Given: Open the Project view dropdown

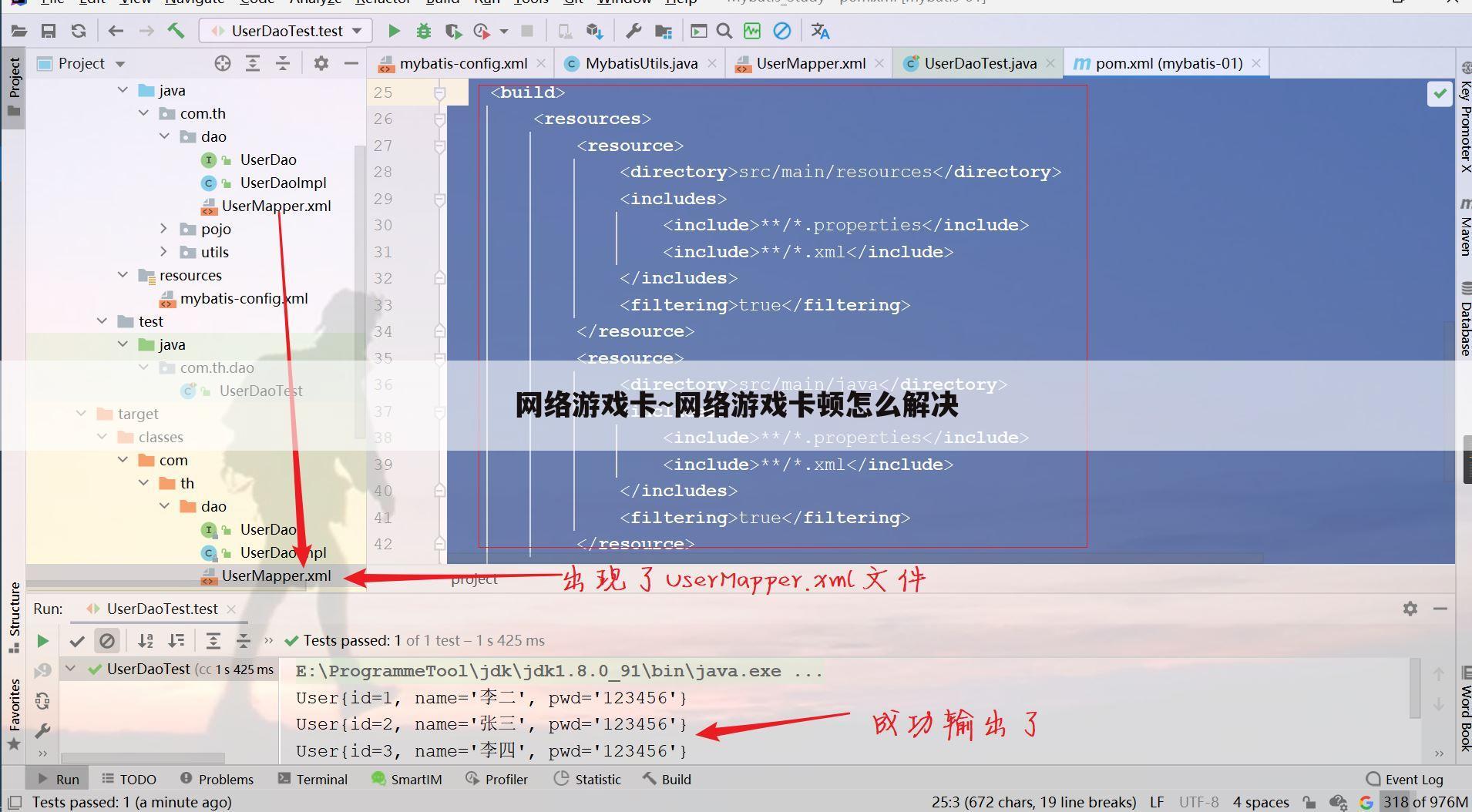Looking at the screenshot, I should click(120, 64).
